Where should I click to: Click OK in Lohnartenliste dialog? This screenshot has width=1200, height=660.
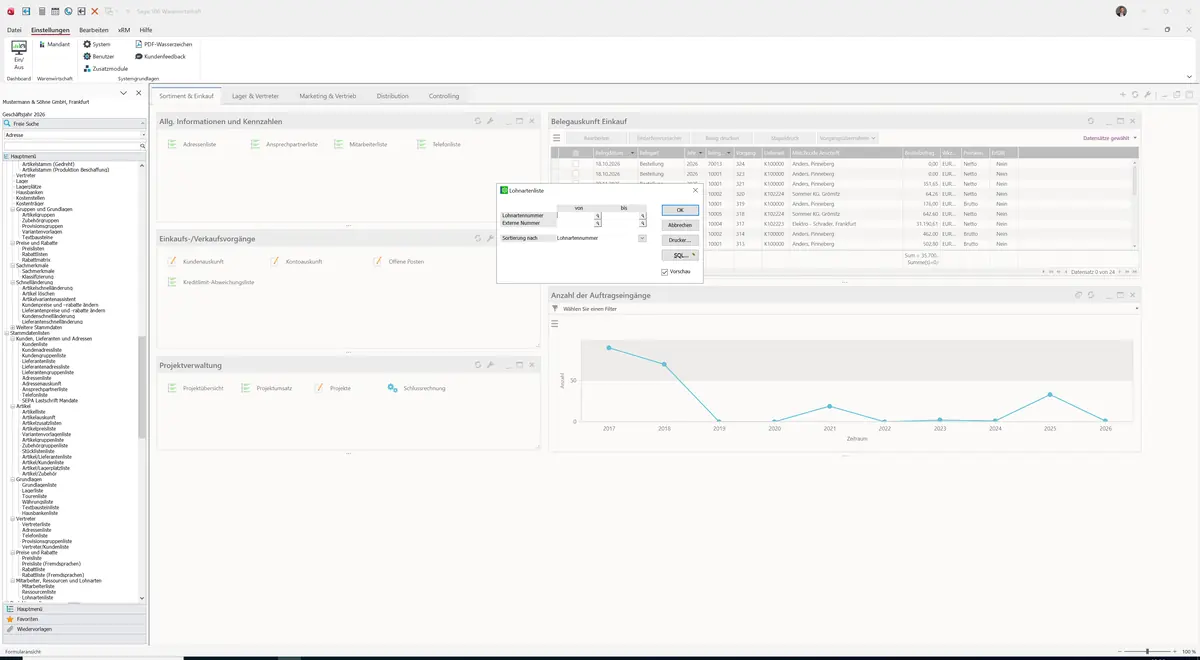pos(680,211)
